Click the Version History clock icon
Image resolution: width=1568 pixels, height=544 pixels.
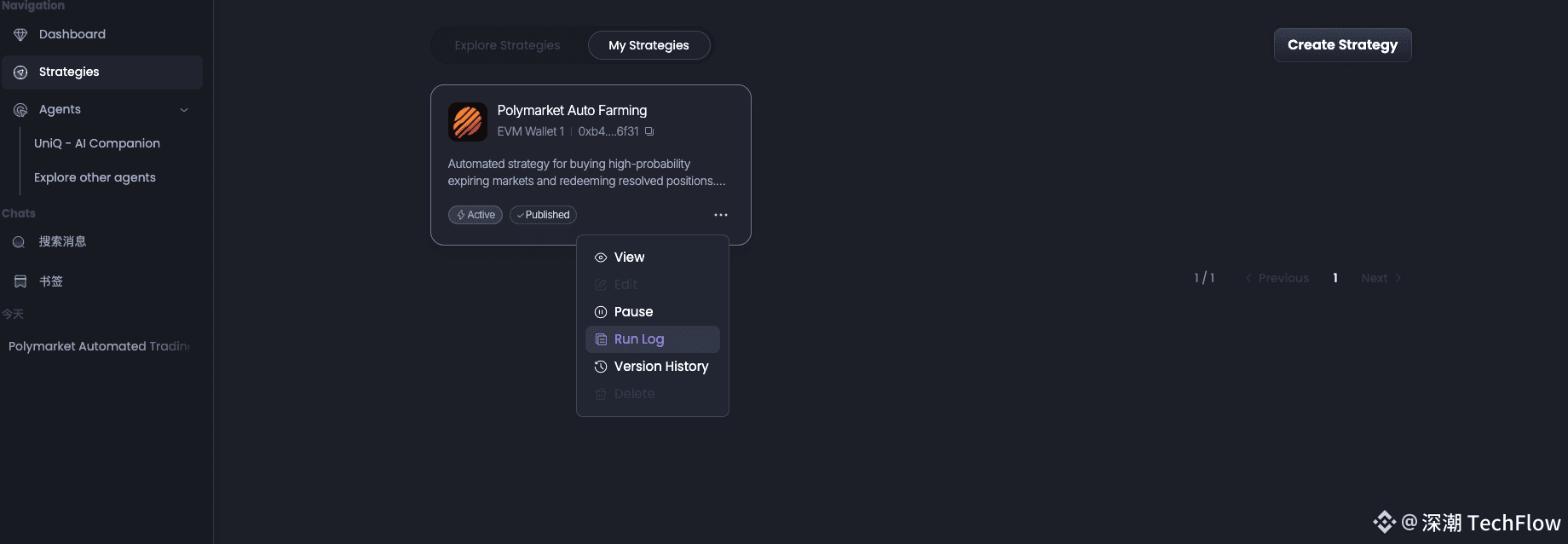click(x=601, y=367)
